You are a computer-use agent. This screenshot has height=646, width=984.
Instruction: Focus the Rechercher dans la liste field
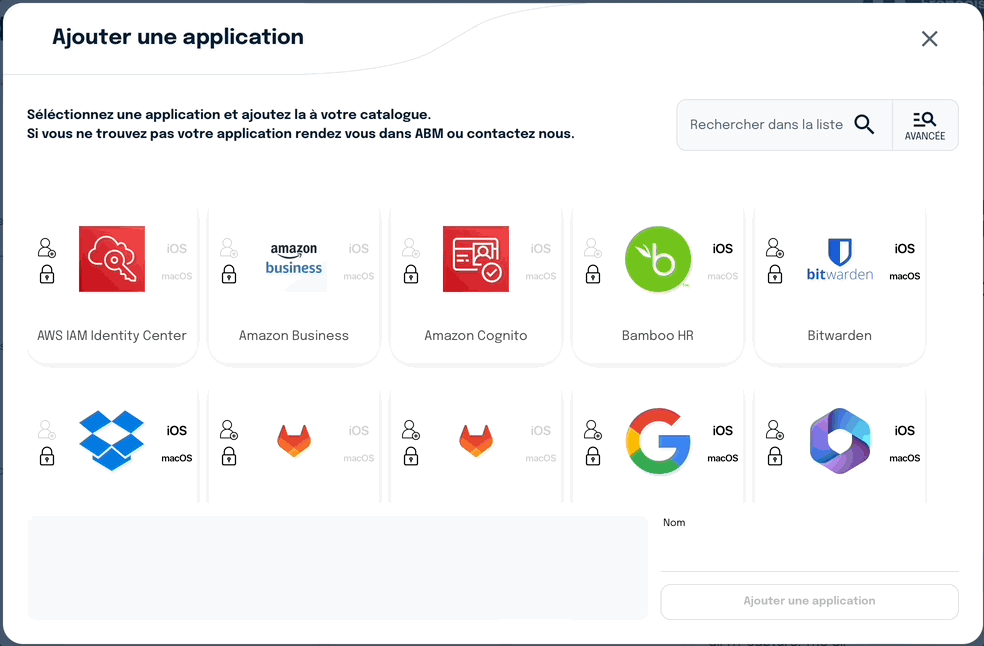pyautogui.click(x=766, y=125)
